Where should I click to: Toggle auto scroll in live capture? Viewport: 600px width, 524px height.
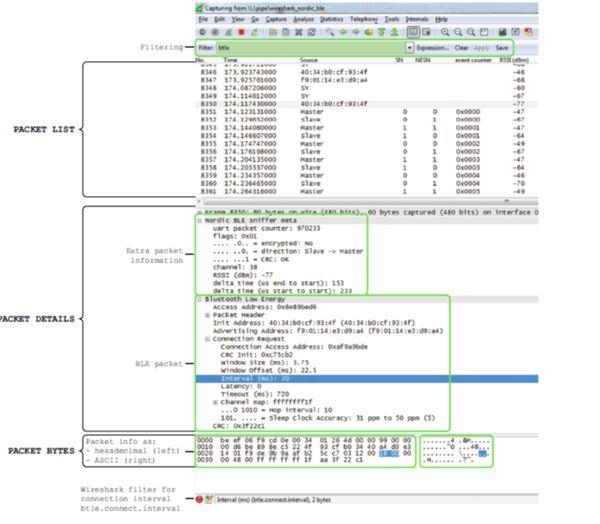tap(426, 33)
